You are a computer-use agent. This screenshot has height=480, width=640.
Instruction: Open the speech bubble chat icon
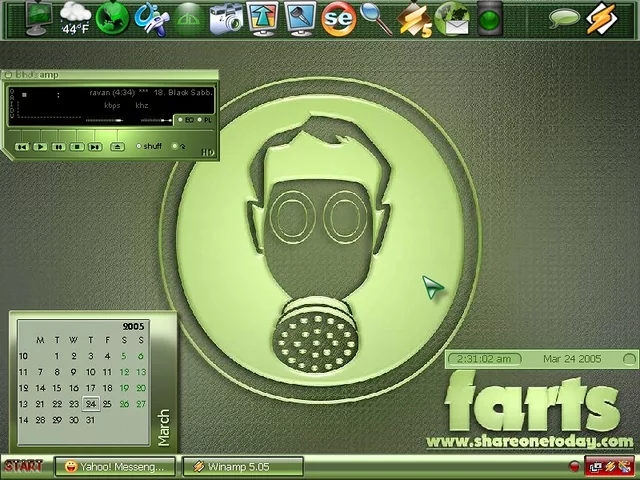coord(565,17)
